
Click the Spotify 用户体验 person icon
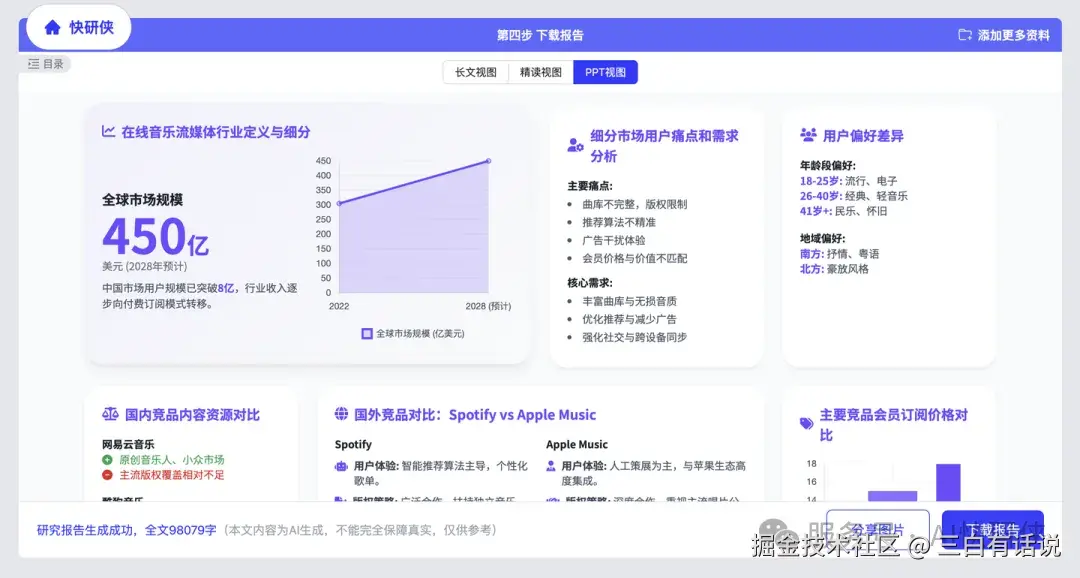click(340, 468)
